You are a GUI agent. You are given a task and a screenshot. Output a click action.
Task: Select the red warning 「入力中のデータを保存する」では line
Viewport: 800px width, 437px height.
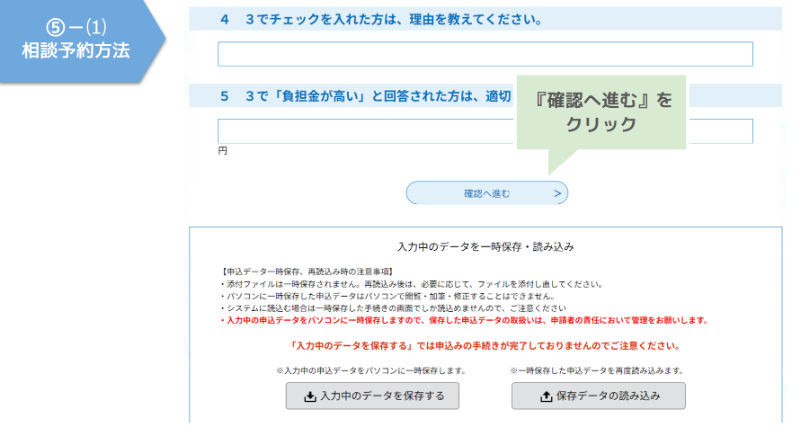486,346
